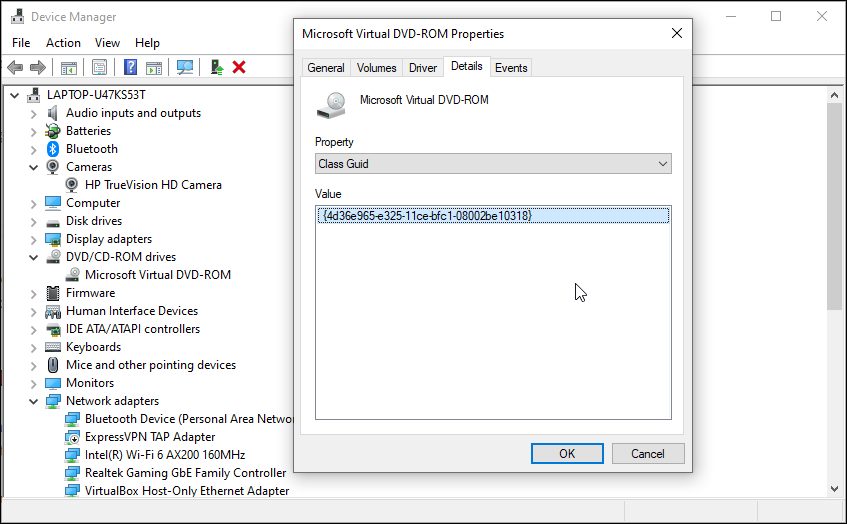Click the Bluetooth category icon

(x=53, y=149)
